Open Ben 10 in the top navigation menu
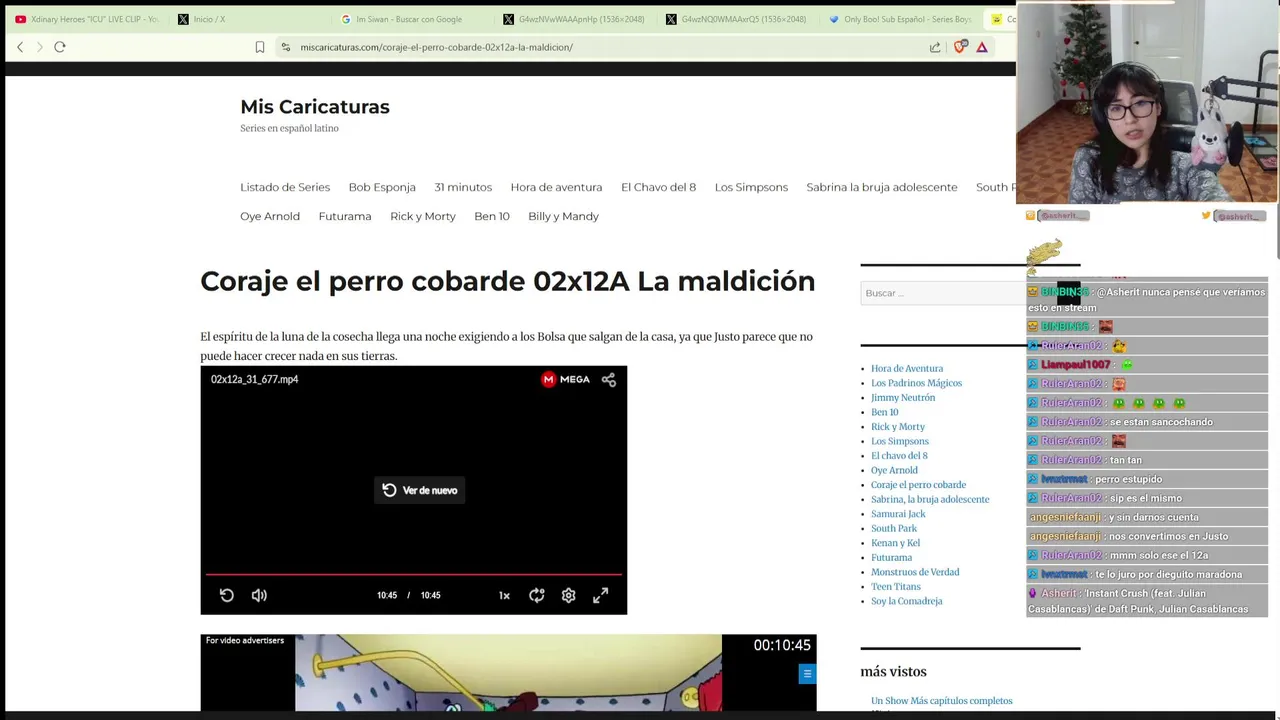The height and width of the screenshot is (720, 1280). 492,216
